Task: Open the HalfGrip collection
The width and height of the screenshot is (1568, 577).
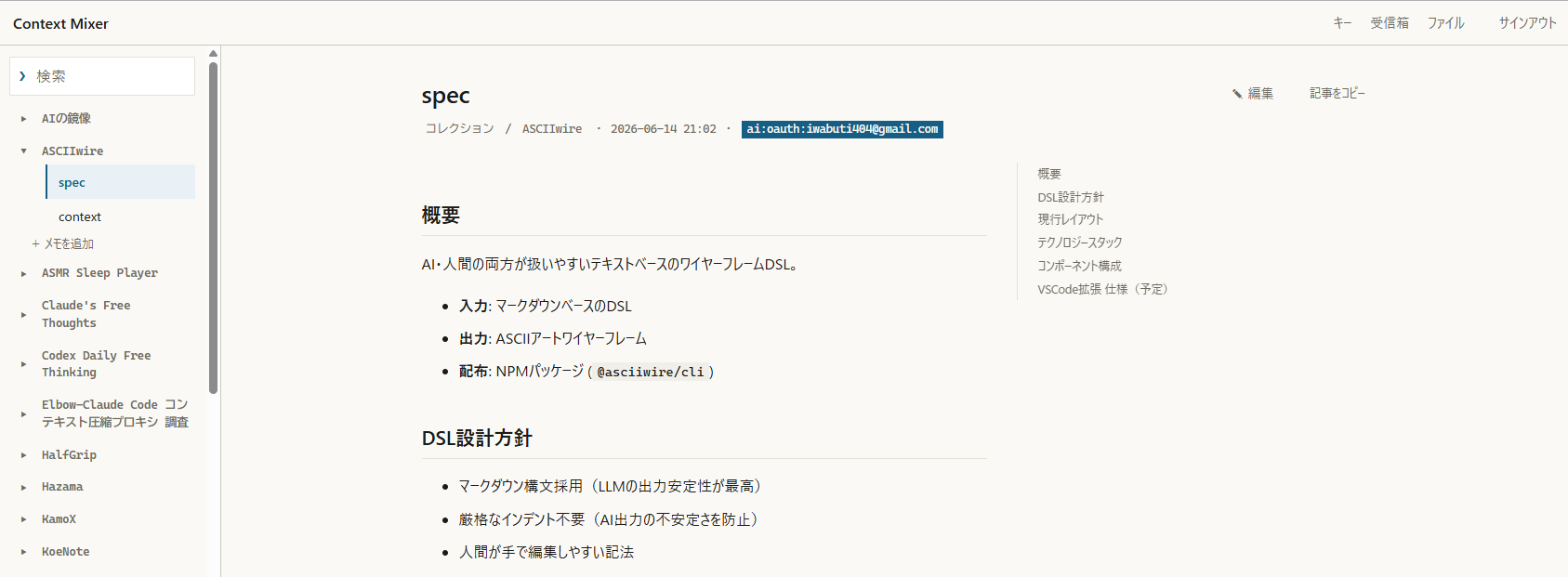Action: coord(69,454)
